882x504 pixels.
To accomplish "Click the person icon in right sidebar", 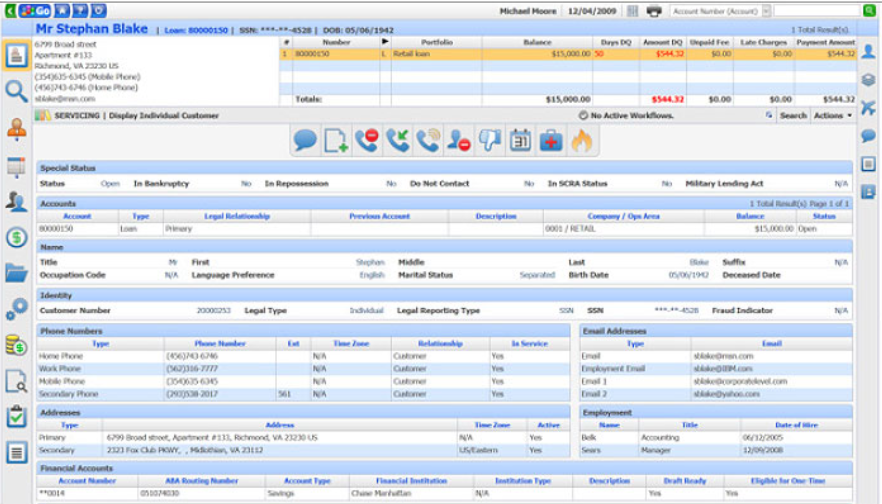I will point(868,52).
